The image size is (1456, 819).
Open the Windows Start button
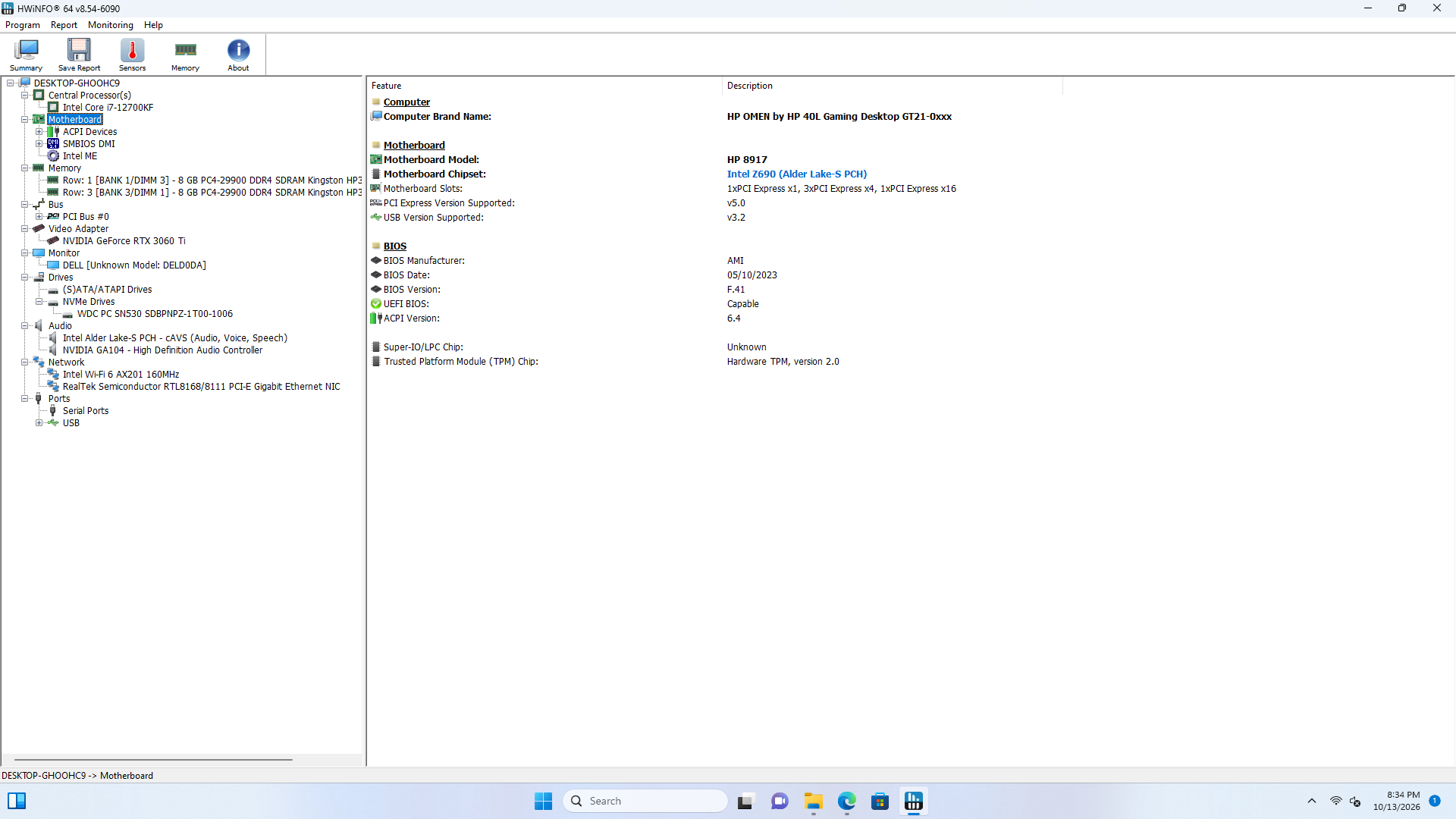coord(543,801)
